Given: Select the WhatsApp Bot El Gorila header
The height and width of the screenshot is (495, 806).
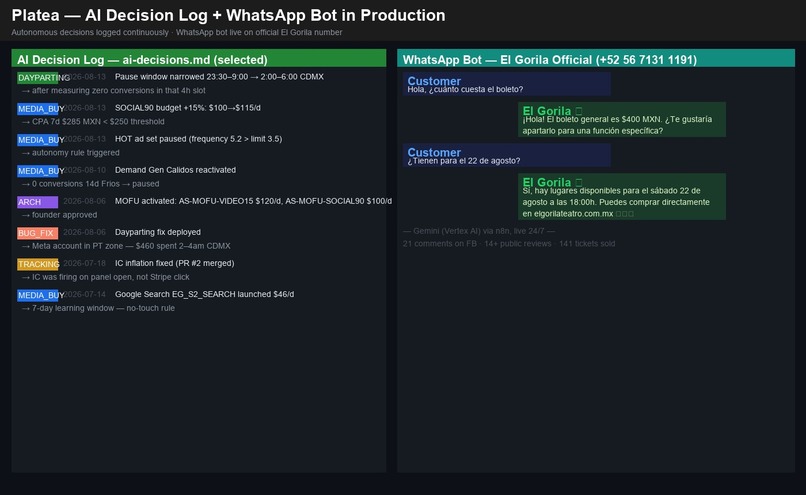Looking at the screenshot, I should 596,58.
